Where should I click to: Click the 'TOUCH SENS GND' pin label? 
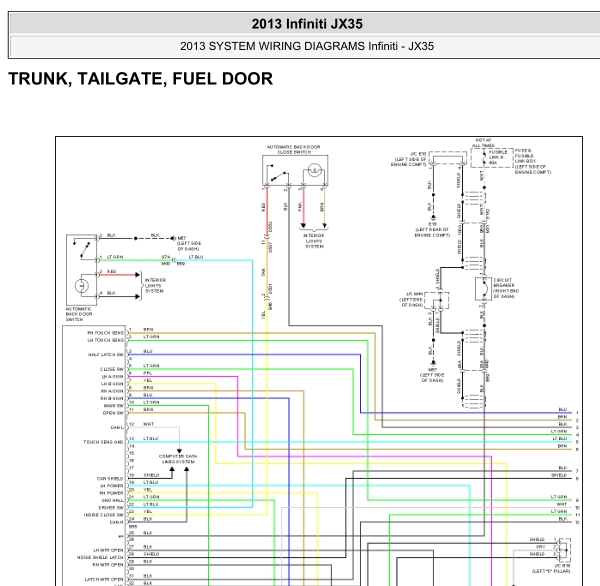coord(103,442)
